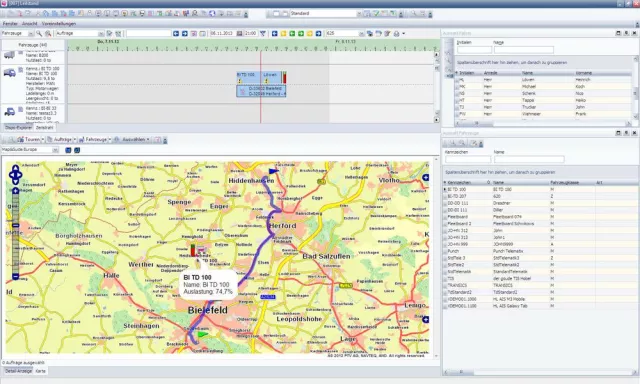Expand the Auswählen dropdown in map toolbar

click(x=148, y=140)
